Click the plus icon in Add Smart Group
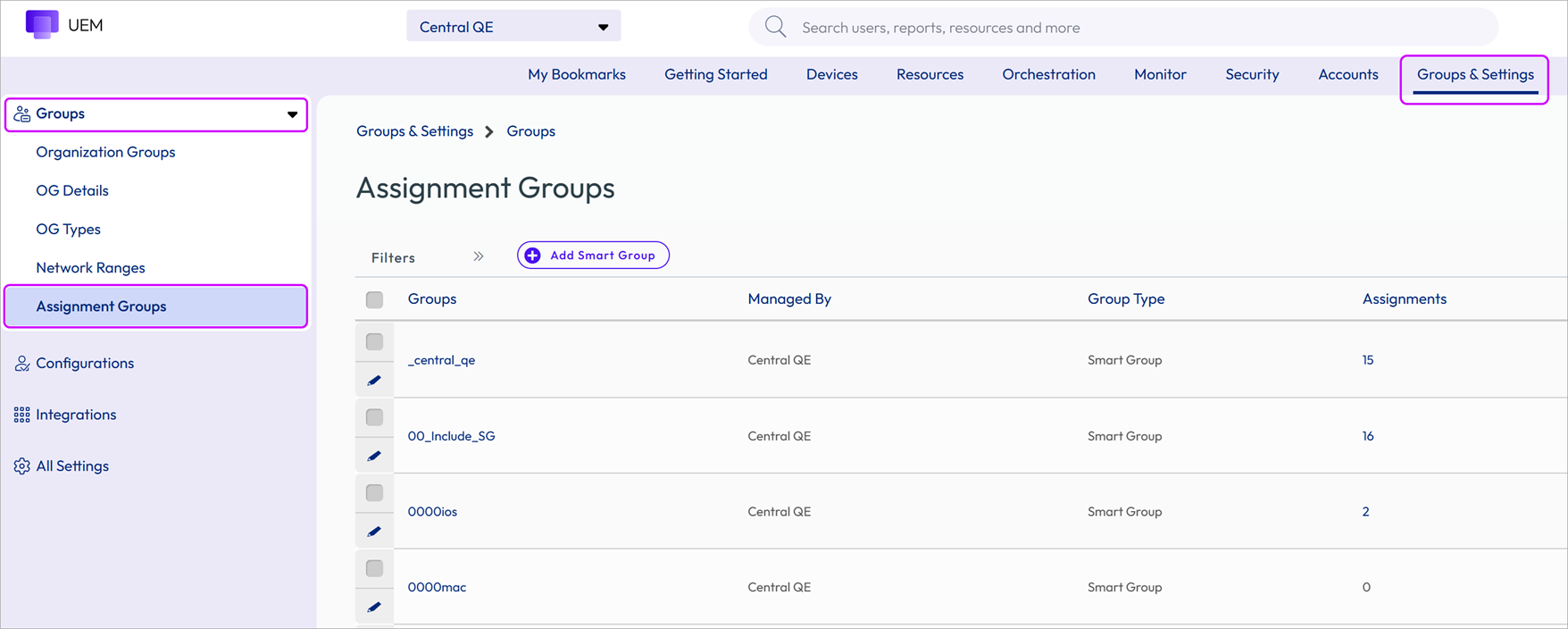Screen dimensions: 1568x629 pyautogui.click(x=532, y=256)
